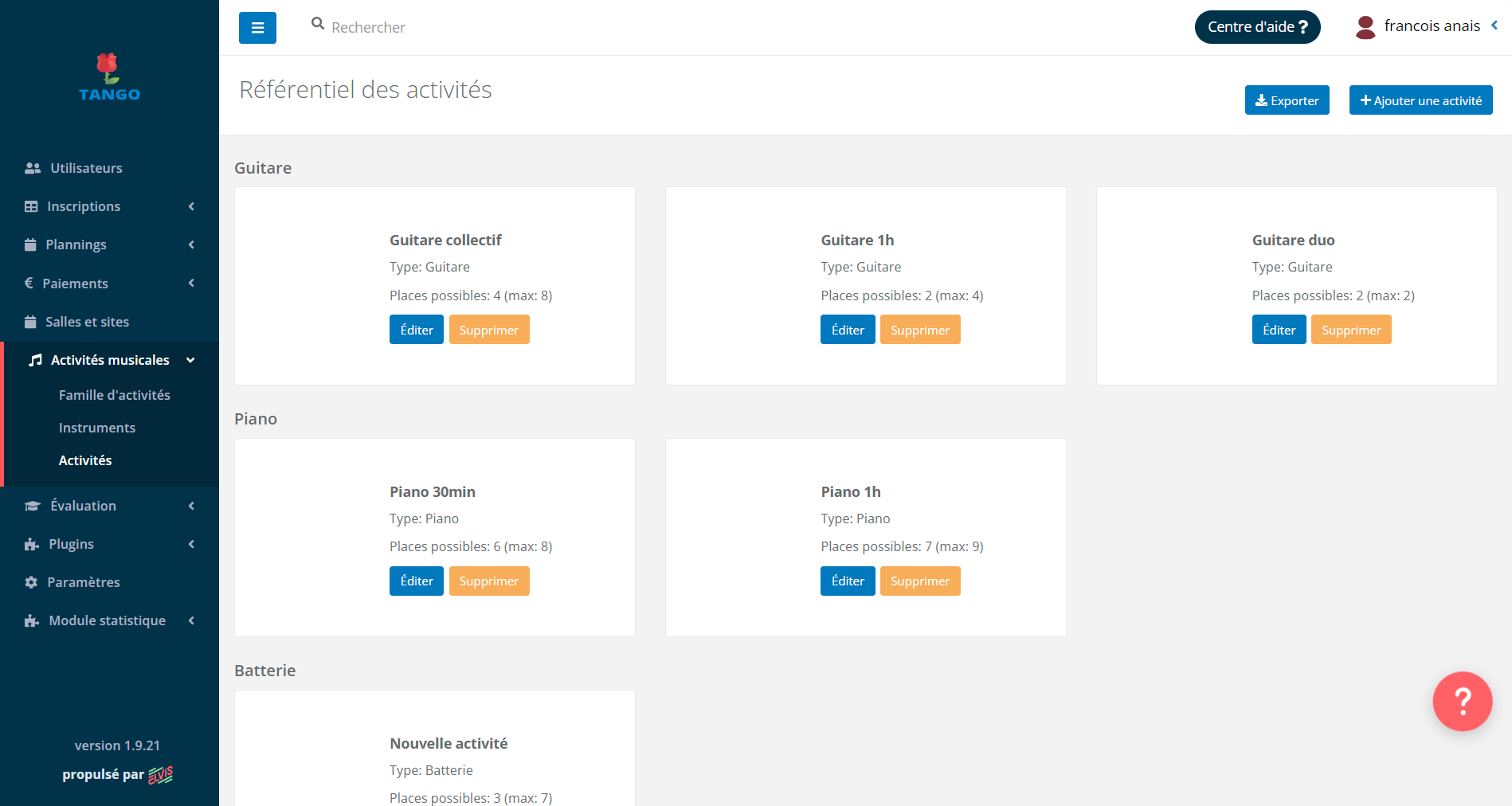Click the search magnifier icon
The image size is (1512, 806).
[x=318, y=24]
